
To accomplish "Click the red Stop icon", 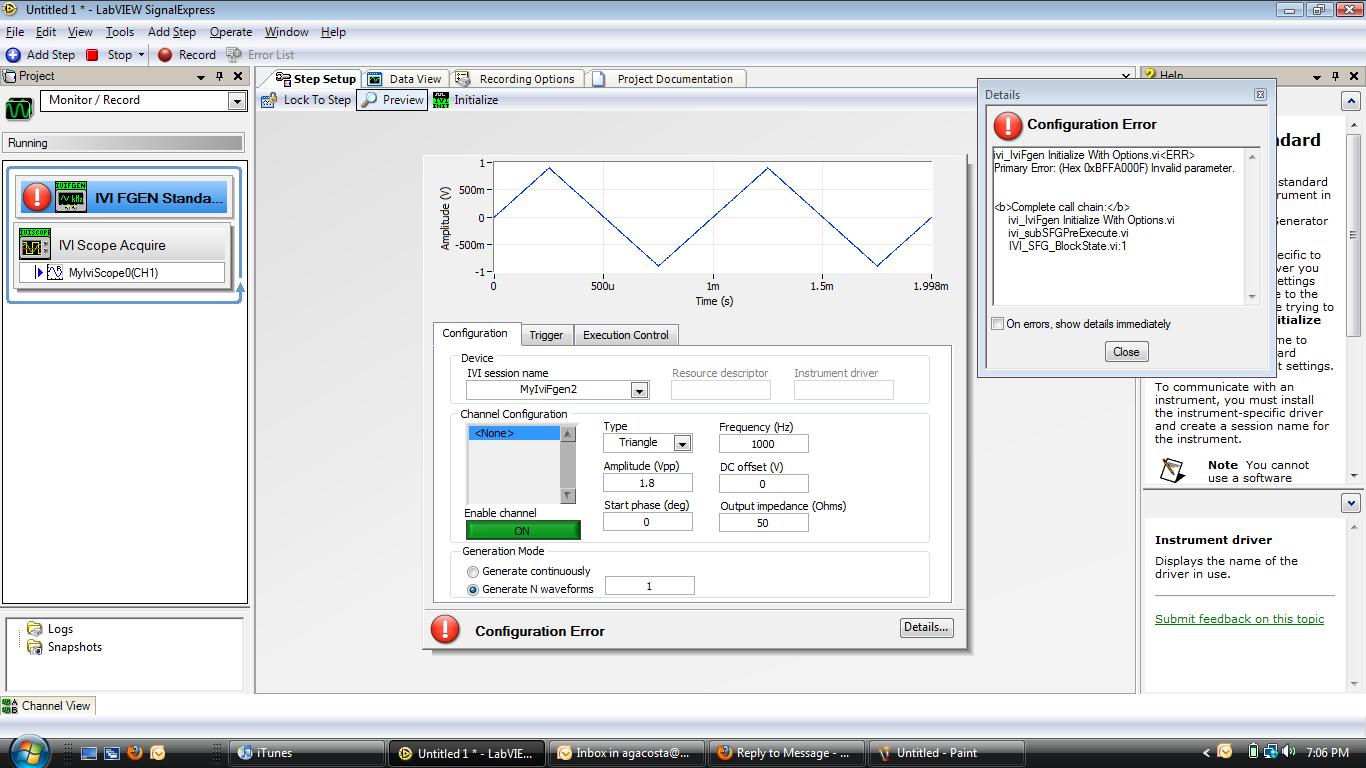I will click(x=93, y=55).
